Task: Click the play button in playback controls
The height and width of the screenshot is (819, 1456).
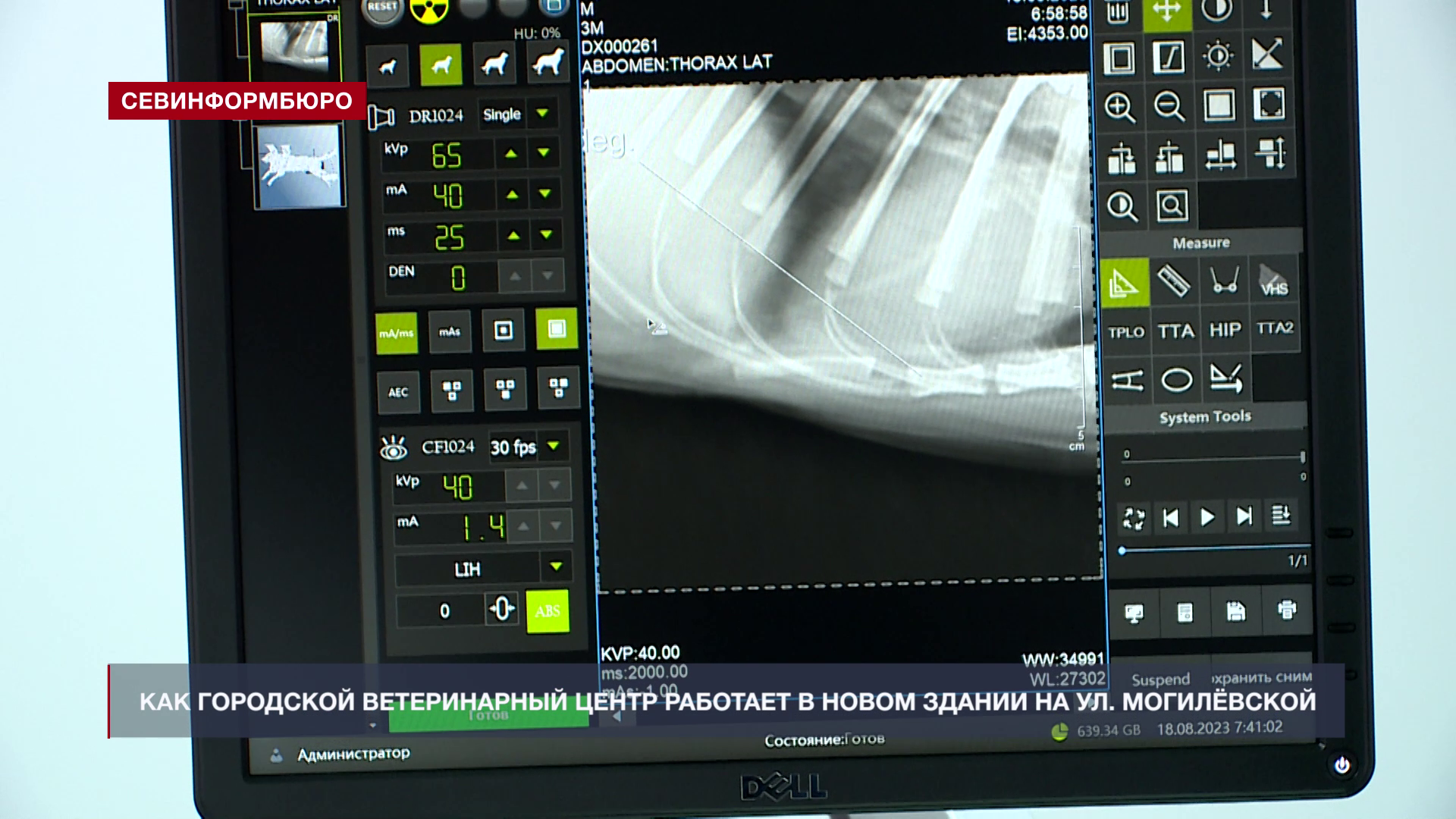Action: click(x=1207, y=517)
